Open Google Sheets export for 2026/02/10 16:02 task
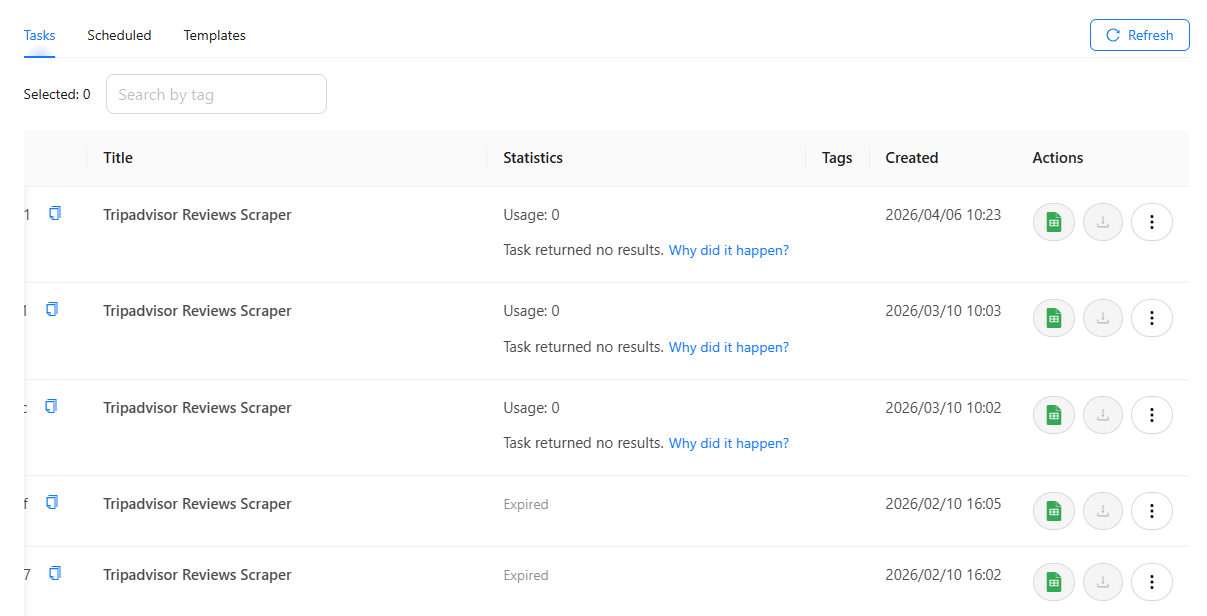The width and height of the screenshot is (1207, 616). pos(1053,582)
